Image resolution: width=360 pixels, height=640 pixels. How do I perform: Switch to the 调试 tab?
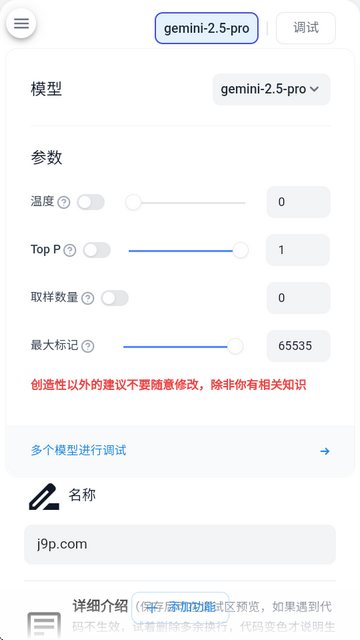(x=306, y=28)
